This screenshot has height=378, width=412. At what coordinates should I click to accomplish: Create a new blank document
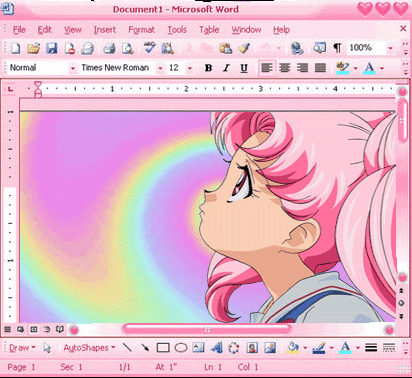tap(16, 49)
